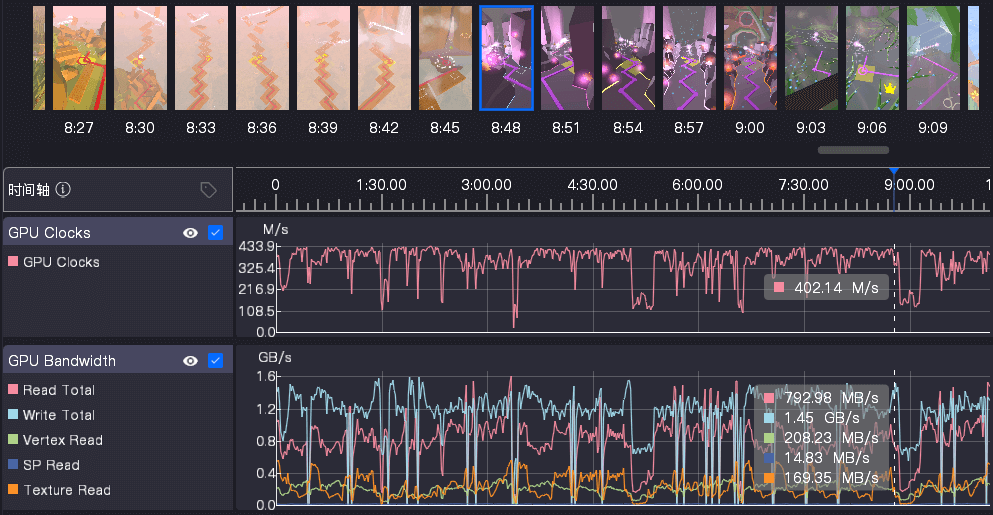
Task: Click the tag icon in timeline header
Action: click(208, 190)
